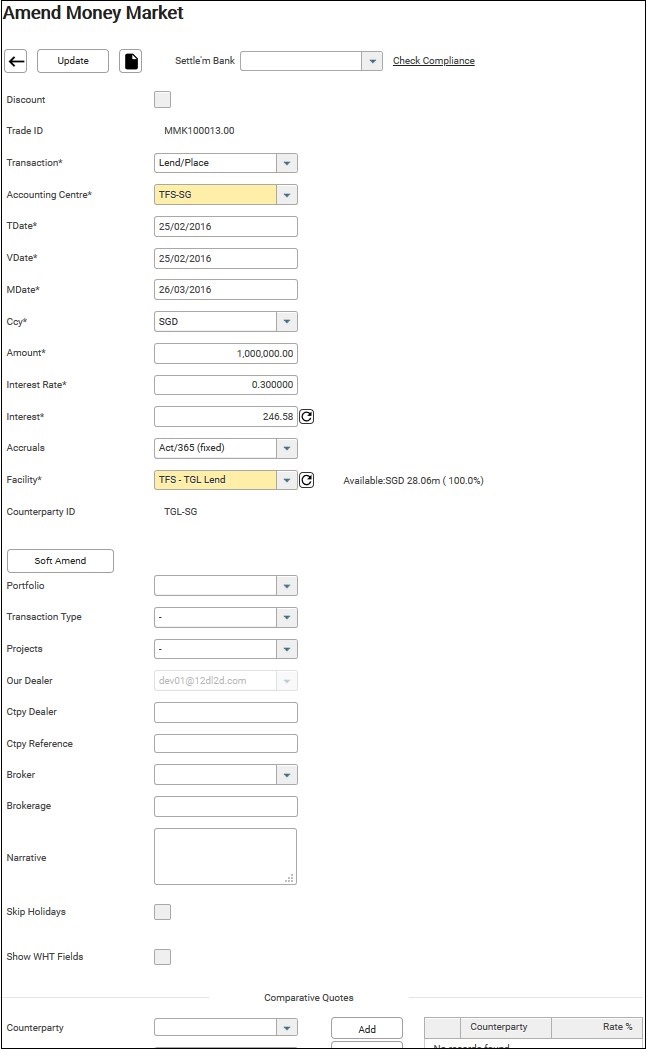This screenshot has width=647, height=1049.
Task: Click the Update button
Action: click(x=73, y=61)
